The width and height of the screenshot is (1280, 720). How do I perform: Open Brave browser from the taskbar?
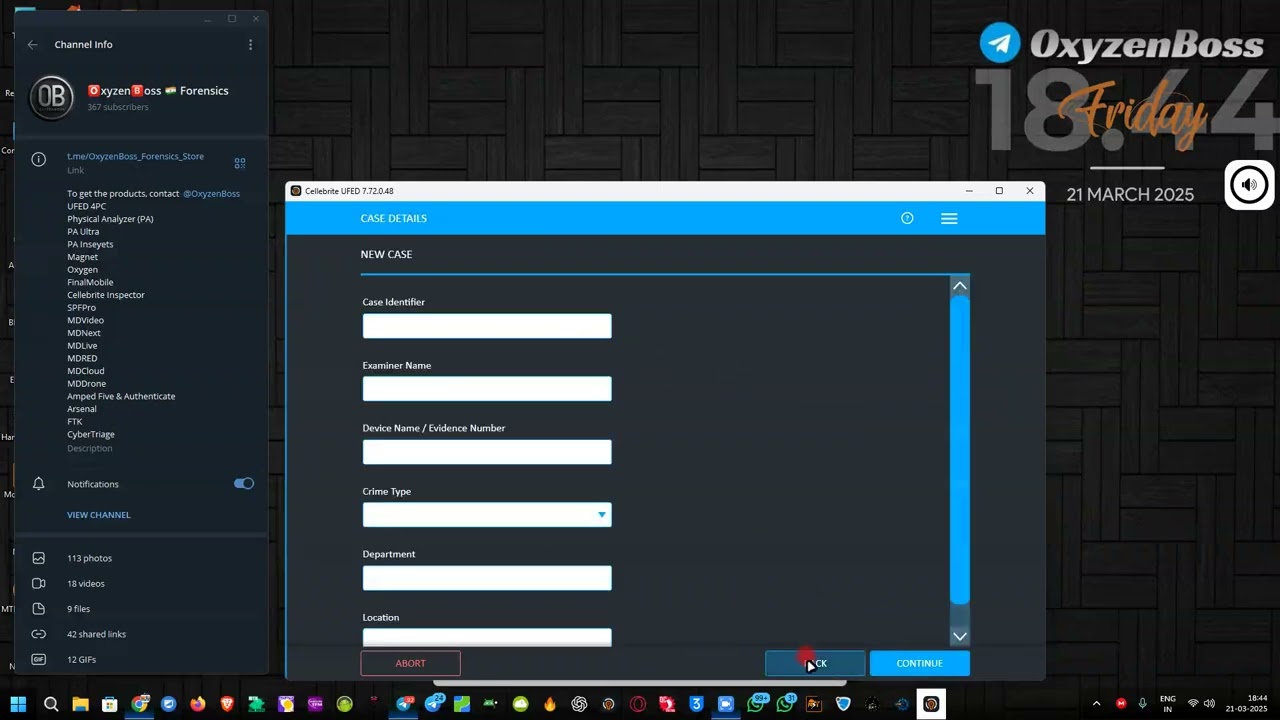click(x=227, y=704)
